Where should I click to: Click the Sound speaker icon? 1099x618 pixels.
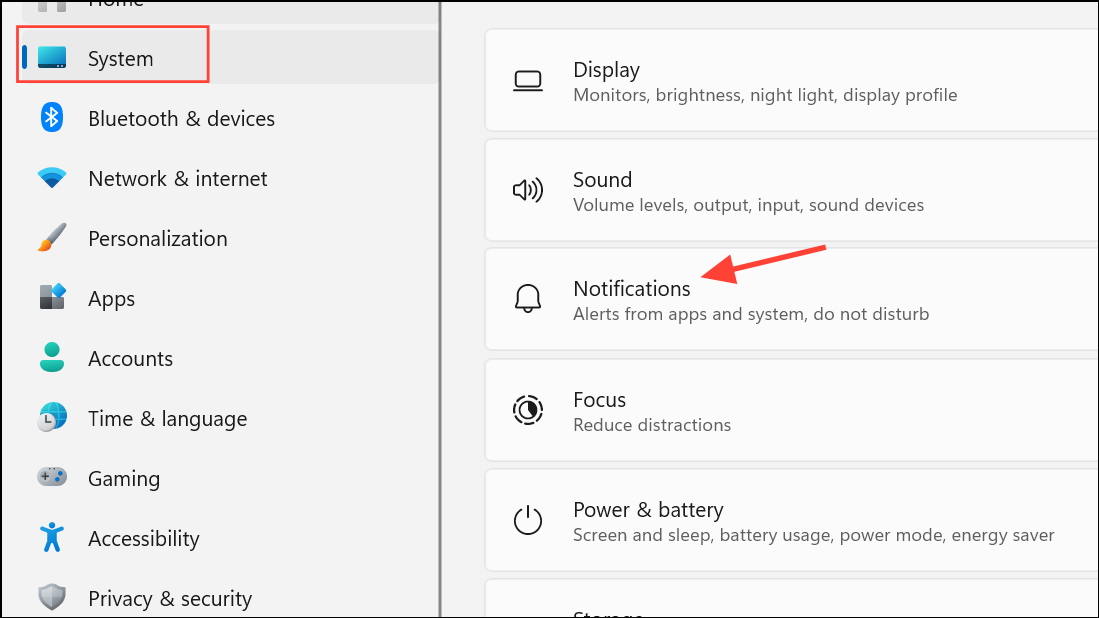point(527,190)
